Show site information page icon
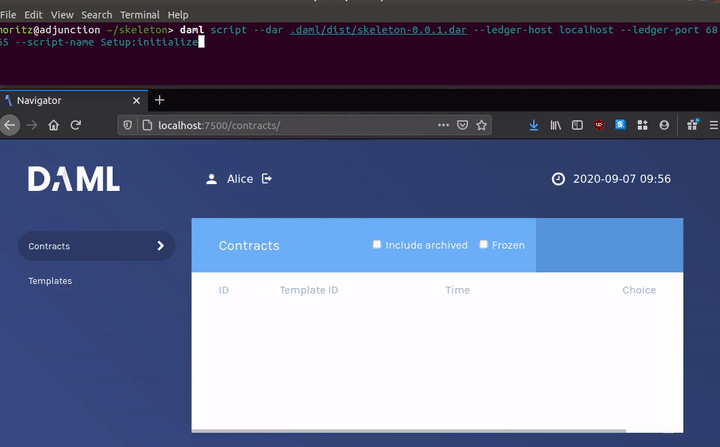The image size is (720, 447). (147, 125)
